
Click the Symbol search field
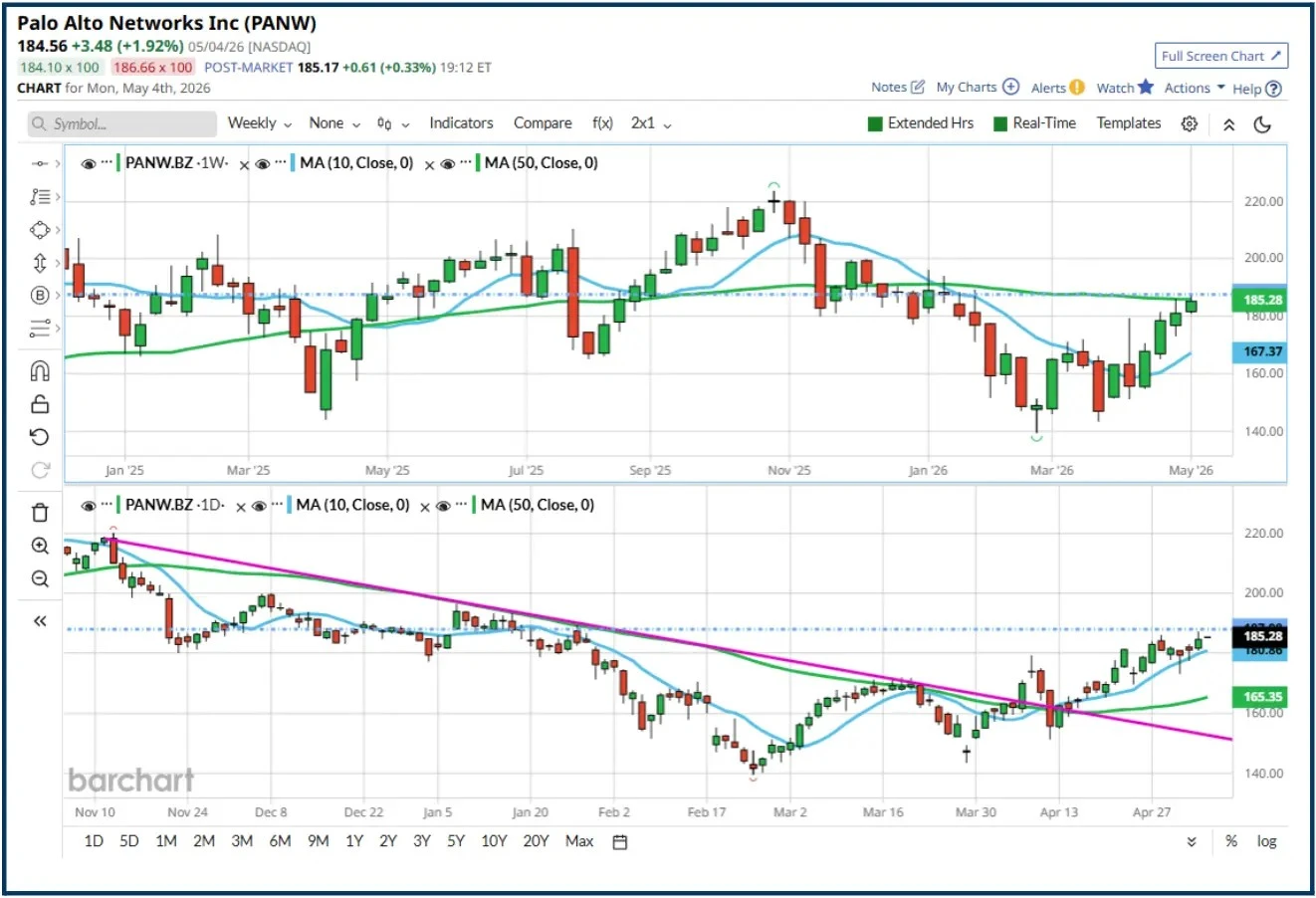pyautogui.click(x=121, y=124)
